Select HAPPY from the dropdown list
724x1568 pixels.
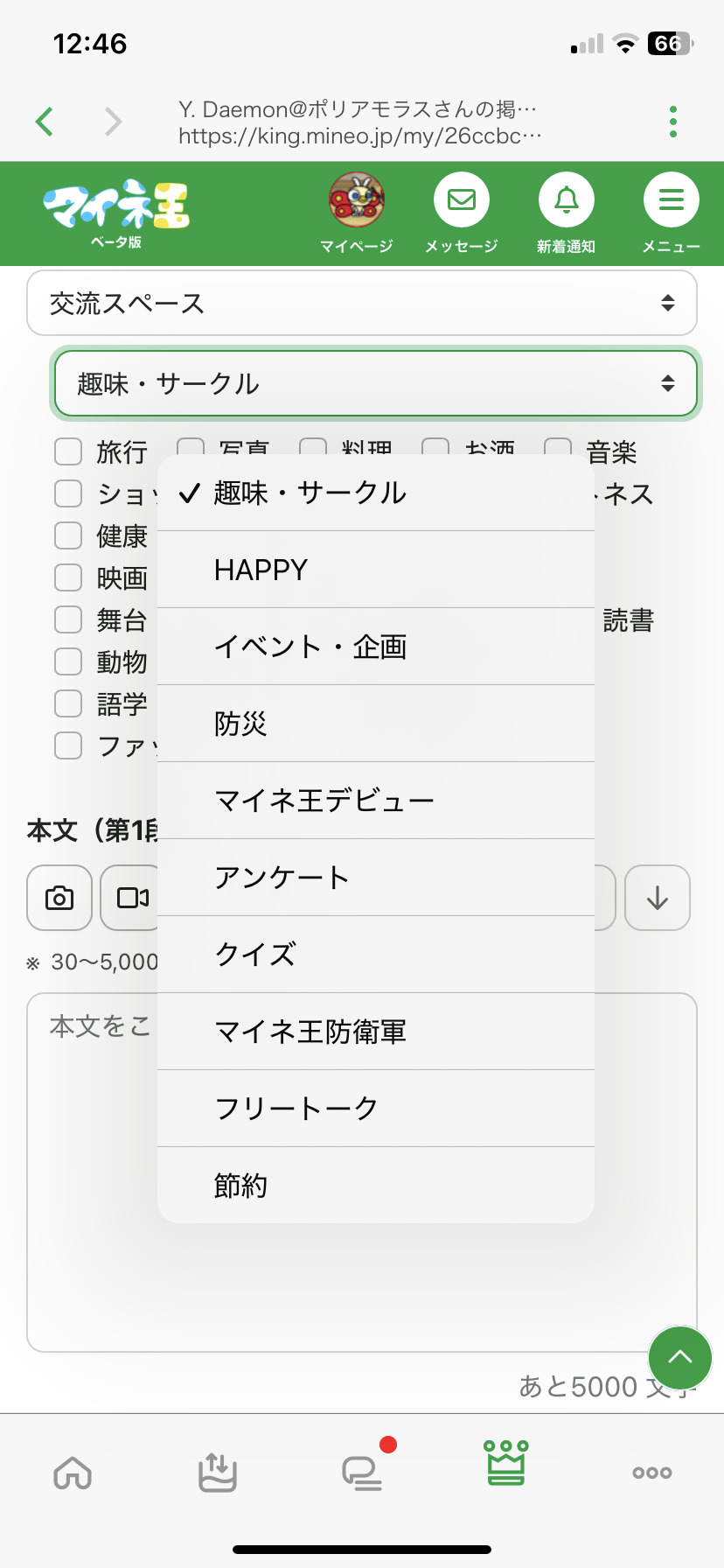(261, 570)
